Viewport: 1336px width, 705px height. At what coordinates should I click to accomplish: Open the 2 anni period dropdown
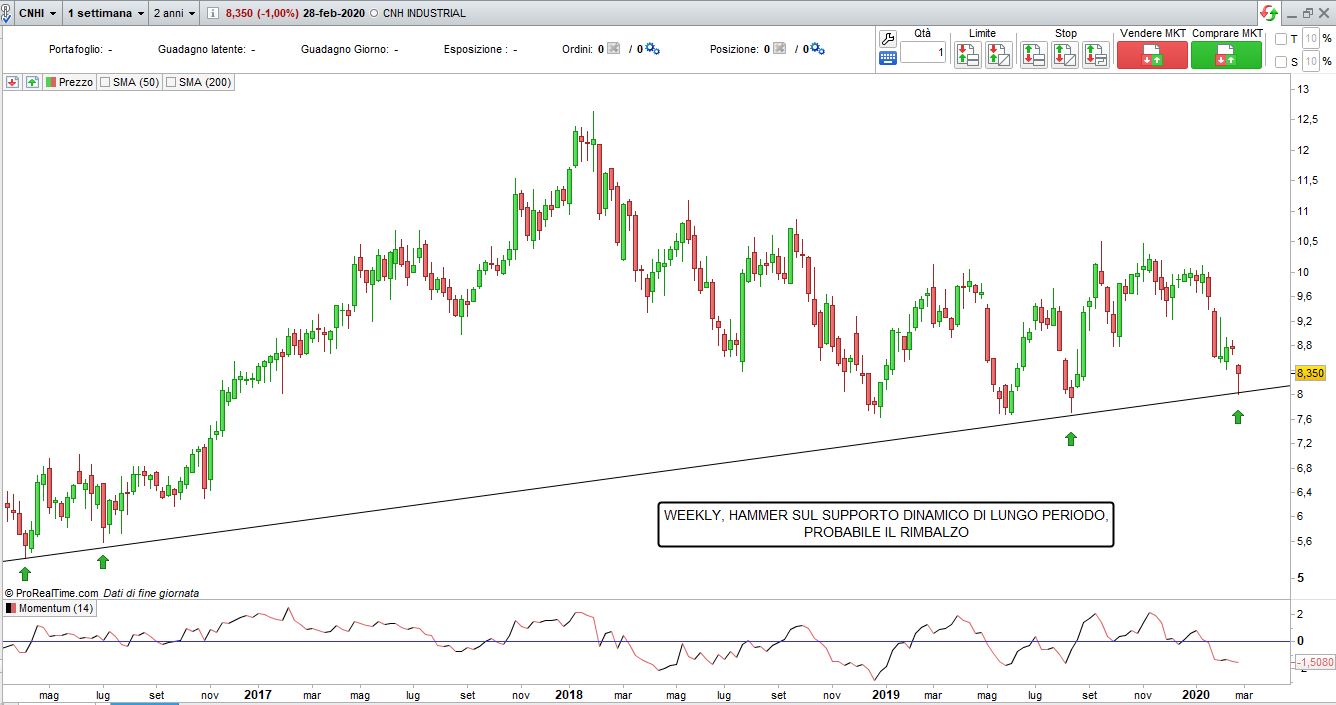pyautogui.click(x=174, y=13)
